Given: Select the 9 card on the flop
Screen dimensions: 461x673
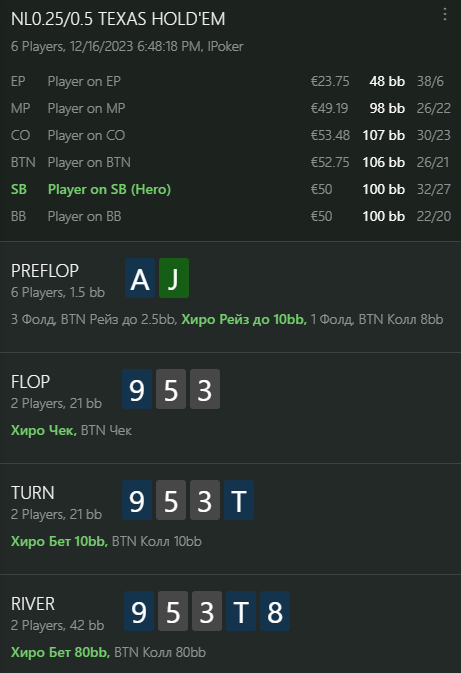Looking at the screenshot, I should coord(137,389).
